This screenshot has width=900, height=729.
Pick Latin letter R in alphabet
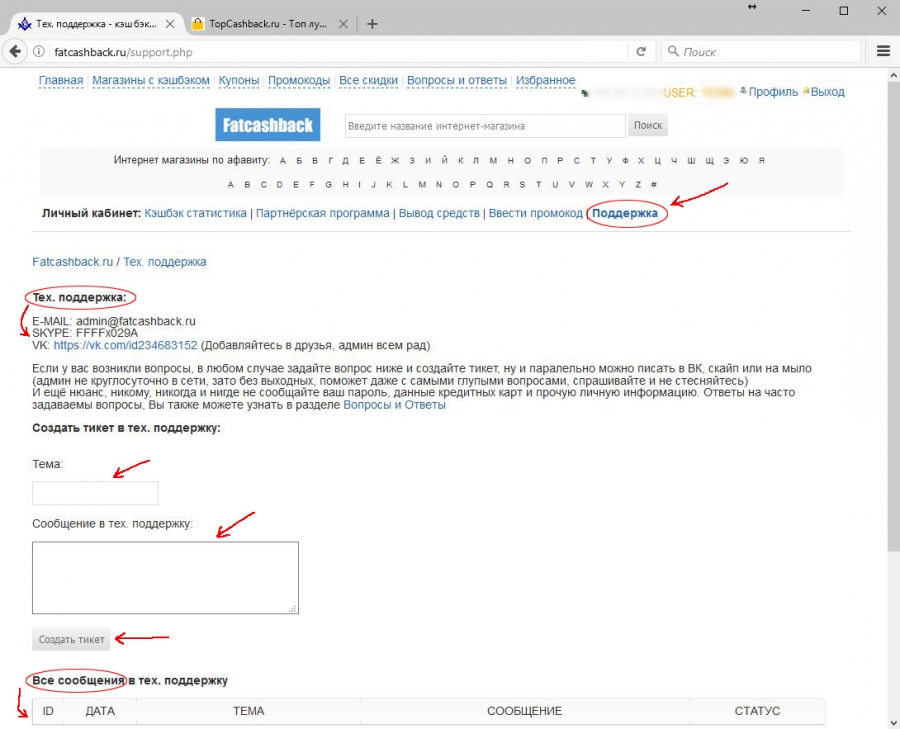(x=506, y=185)
